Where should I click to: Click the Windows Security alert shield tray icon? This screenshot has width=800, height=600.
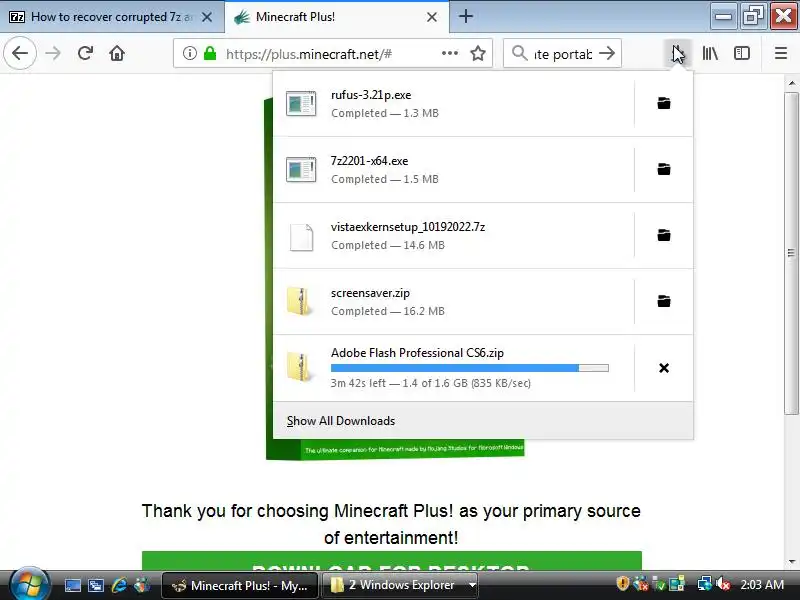click(622, 583)
